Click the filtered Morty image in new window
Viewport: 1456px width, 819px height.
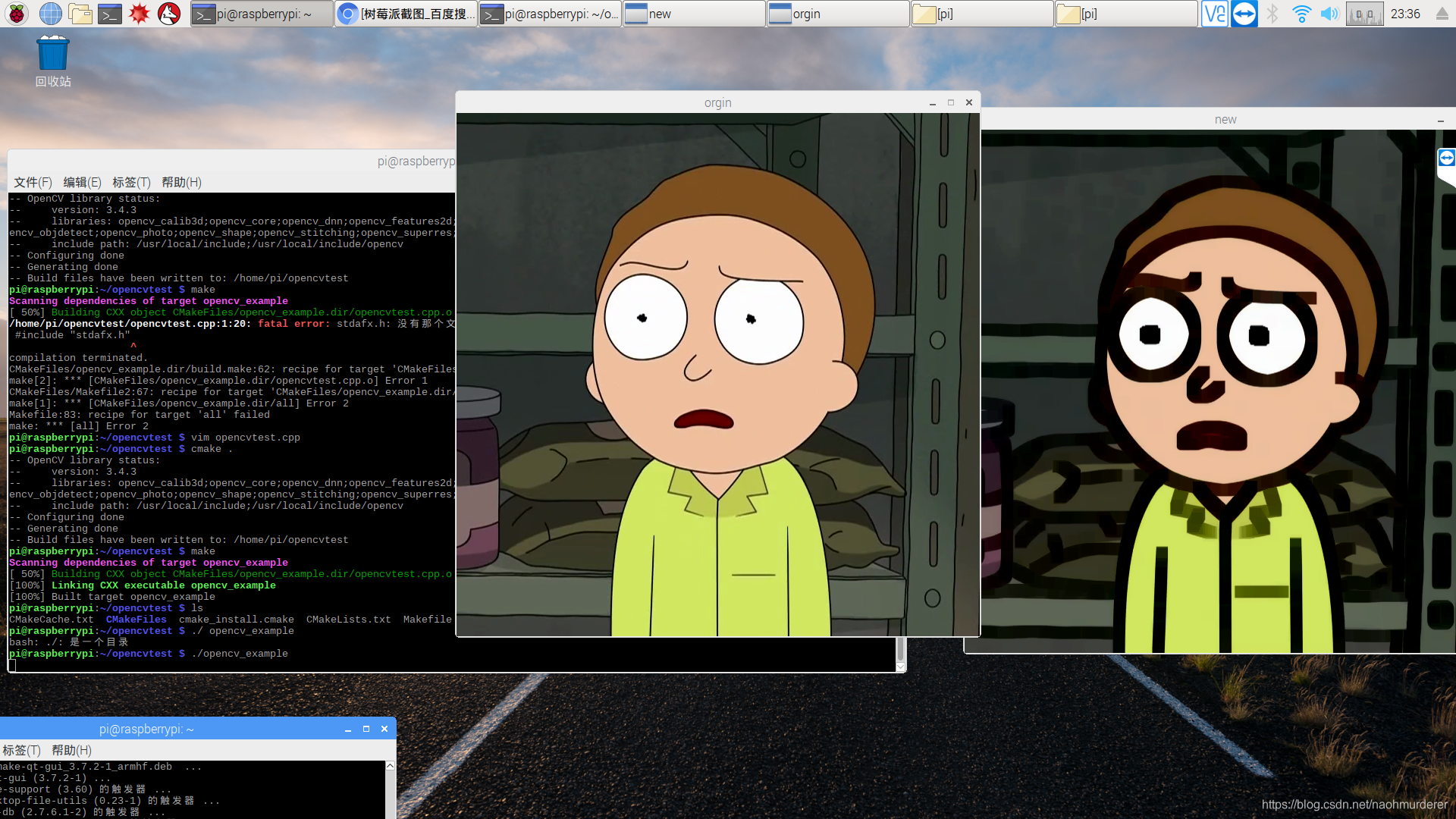(1219, 391)
